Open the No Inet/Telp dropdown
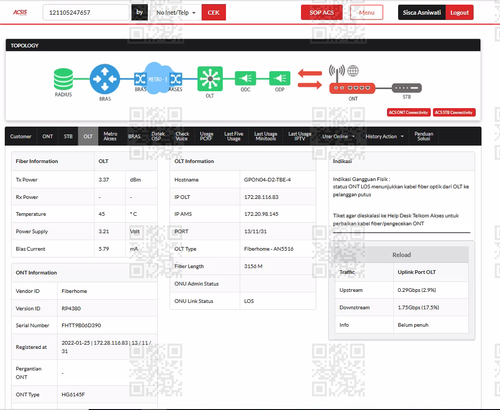 click(176, 13)
